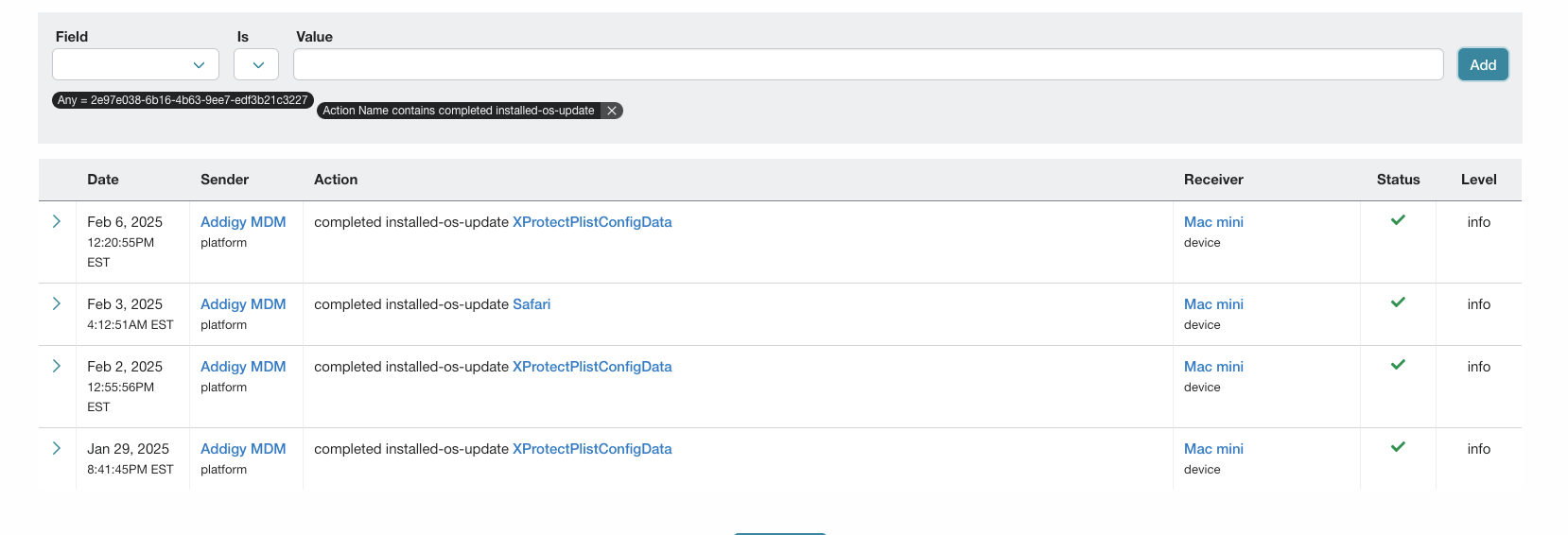Click the Action Name contains filter tag text
1568x535 pixels.
(459, 111)
